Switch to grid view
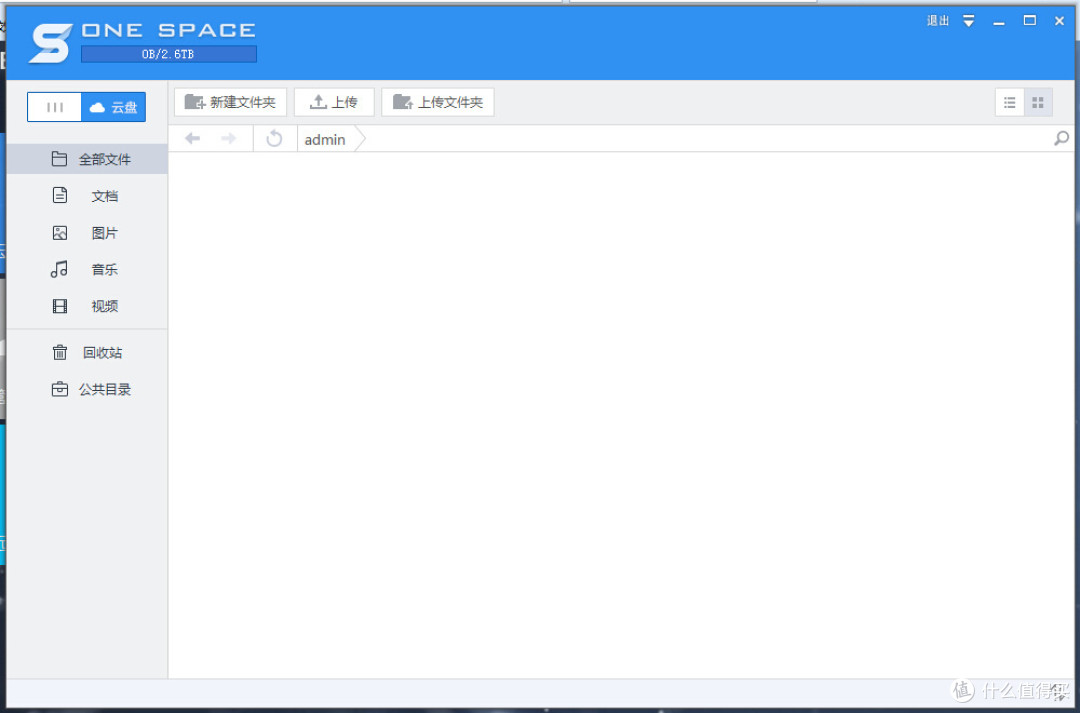Screen dimensions: 1080x713 click(1038, 103)
